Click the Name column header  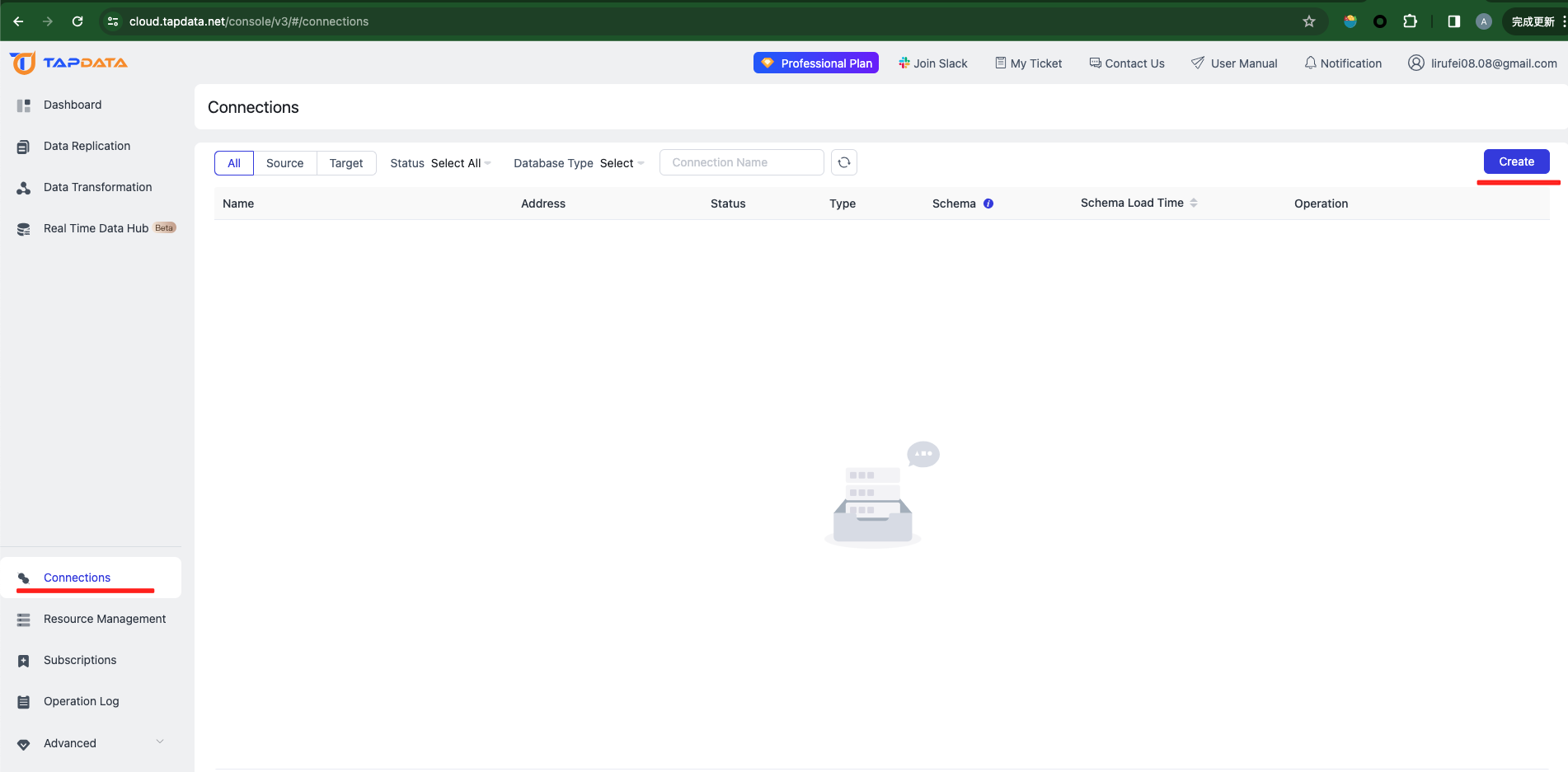pyautogui.click(x=238, y=204)
